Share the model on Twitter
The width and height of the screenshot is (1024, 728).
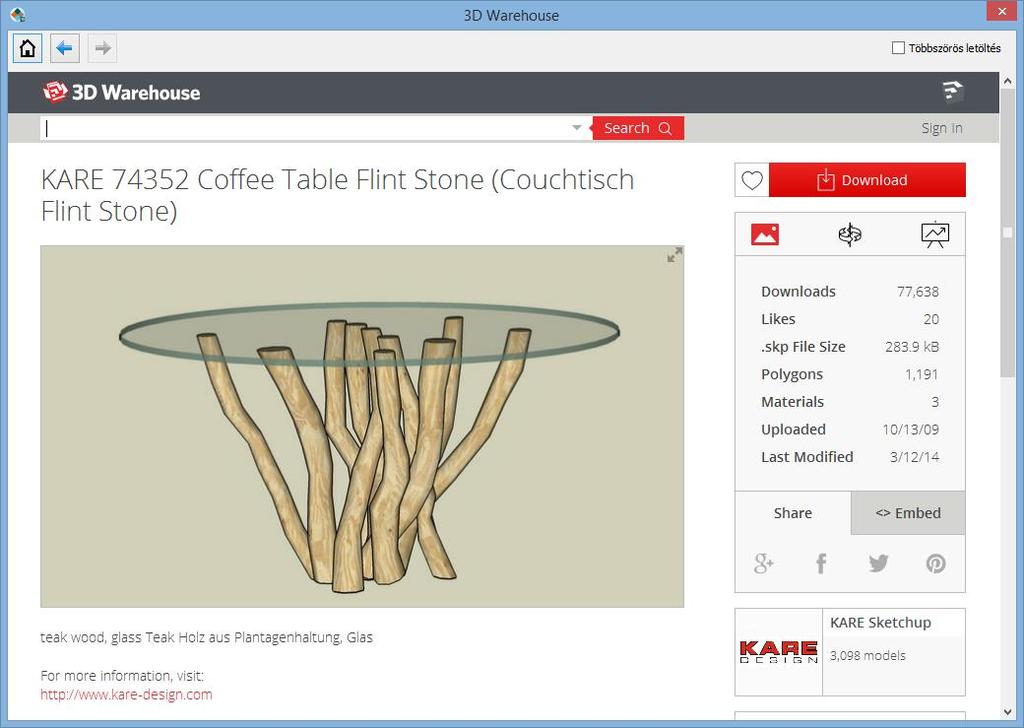878,563
